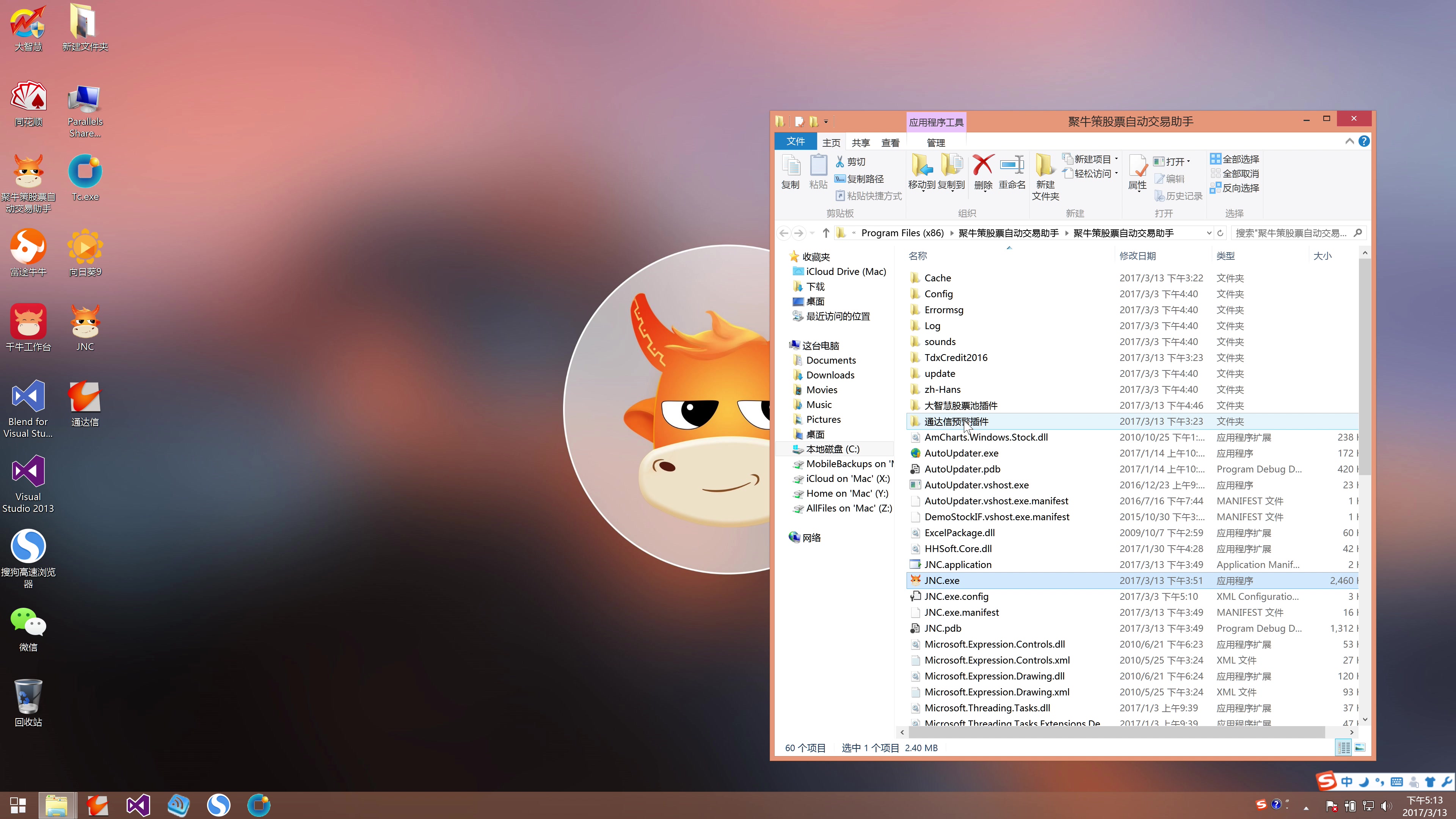Click the Visual Studio taskbar icon
This screenshot has height=819, width=1456.
(138, 805)
